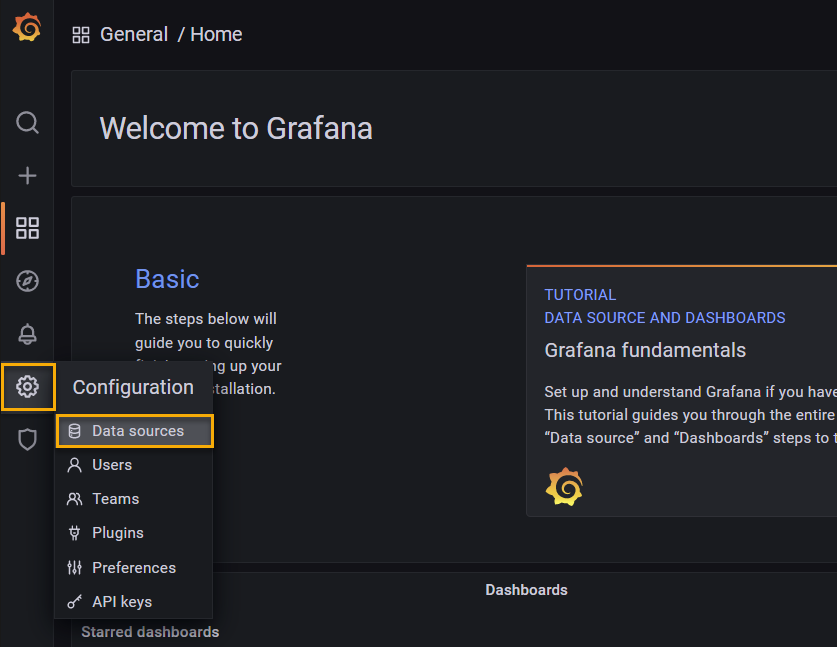Image resolution: width=837 pixels, height=647 pixels.
Task: Click DATA SOURCE AND DASHBOARDS label
Action: [665, 318]
